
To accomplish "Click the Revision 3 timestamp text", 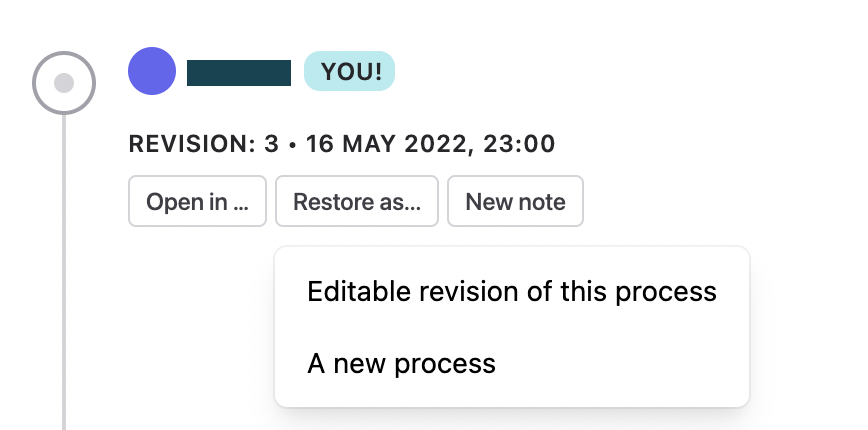I will [x=342, y=144].
